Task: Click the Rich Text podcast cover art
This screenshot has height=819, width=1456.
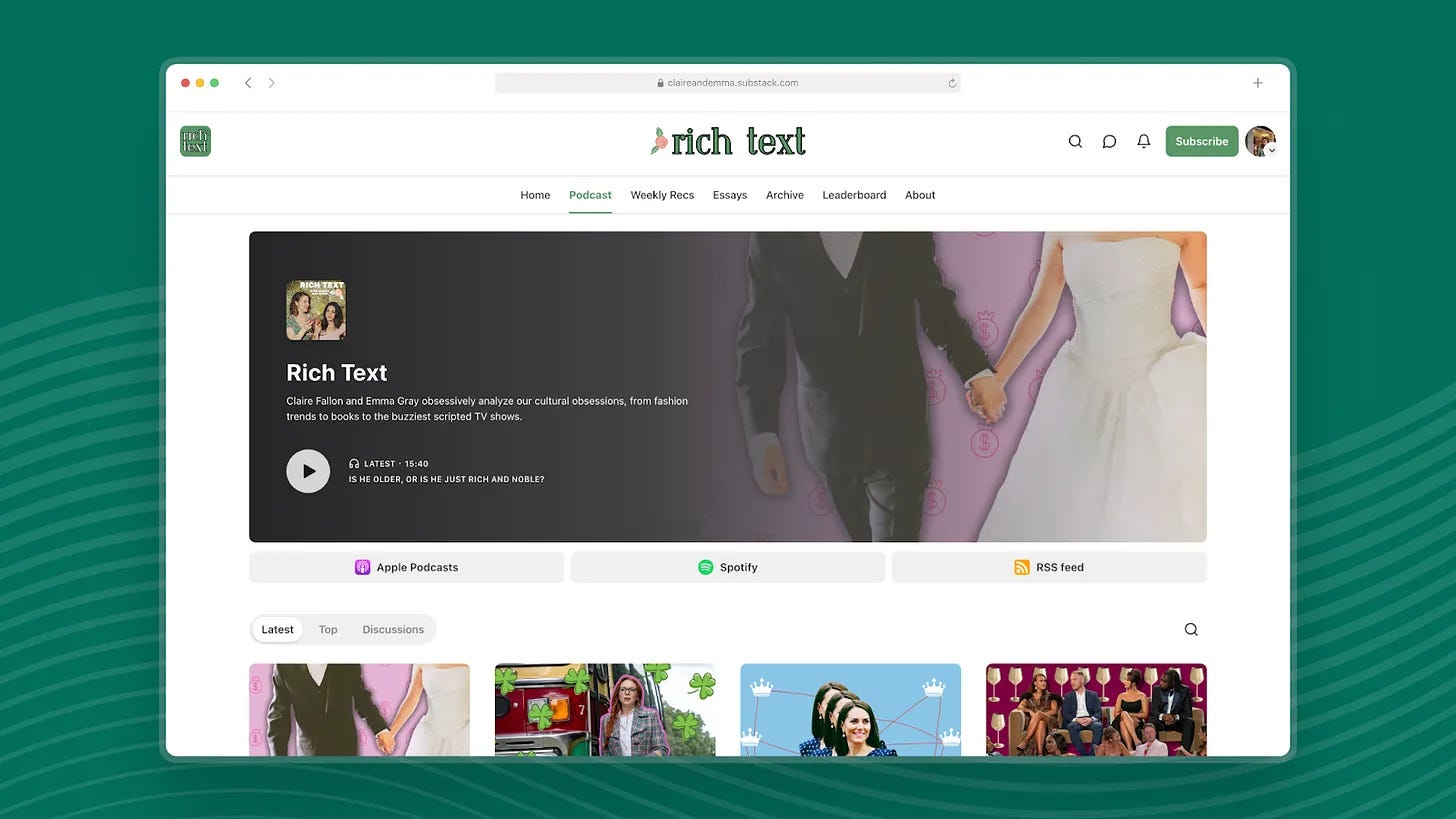Action: [316, 310]
